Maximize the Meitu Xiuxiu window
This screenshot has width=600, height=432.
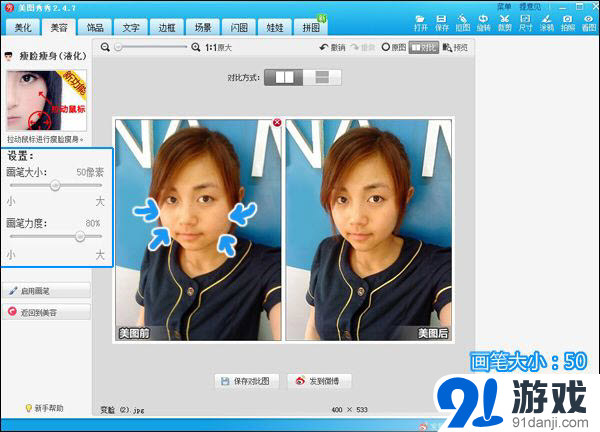pyautogui.click(x=580, y=7)
